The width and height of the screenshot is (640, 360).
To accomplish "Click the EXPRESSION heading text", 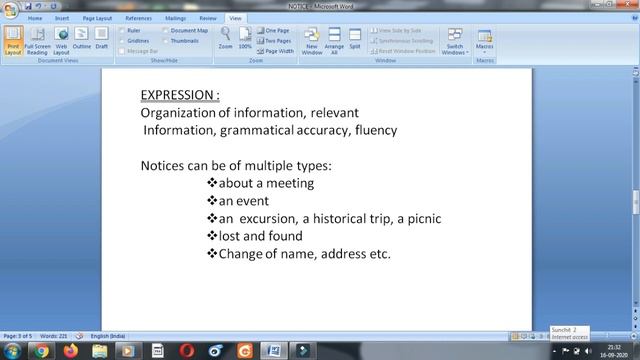I will (x=180, y=95).
